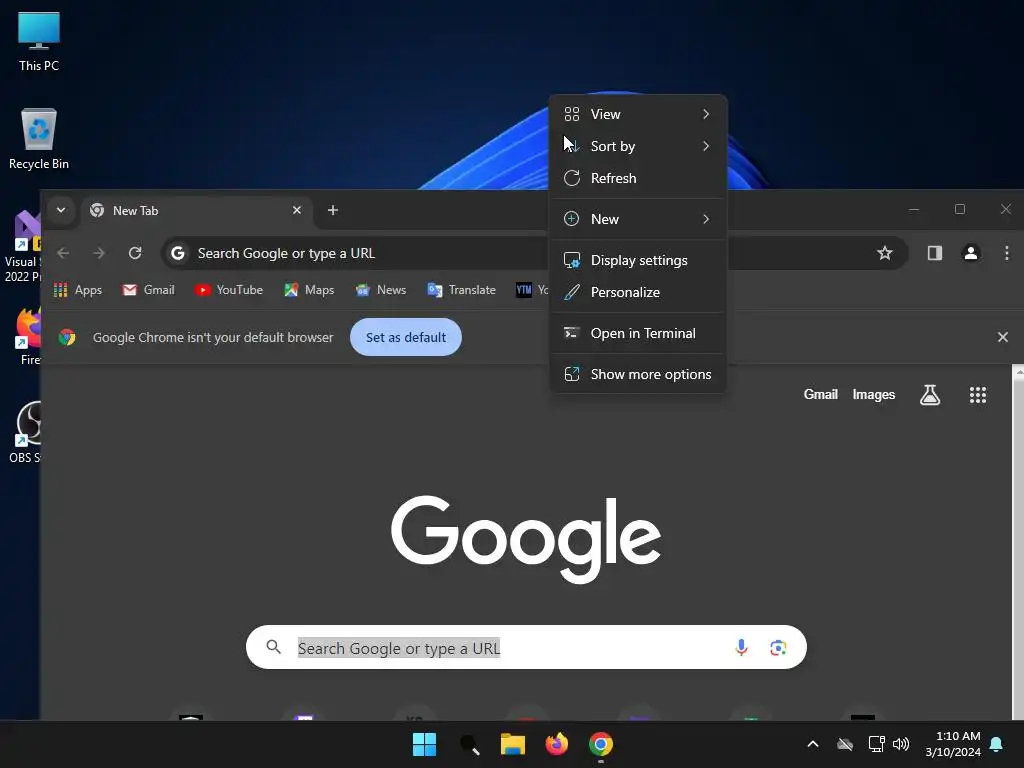Click the Chrome page vertical scrollbar

pyautogui.click(x=1017, y=542)
